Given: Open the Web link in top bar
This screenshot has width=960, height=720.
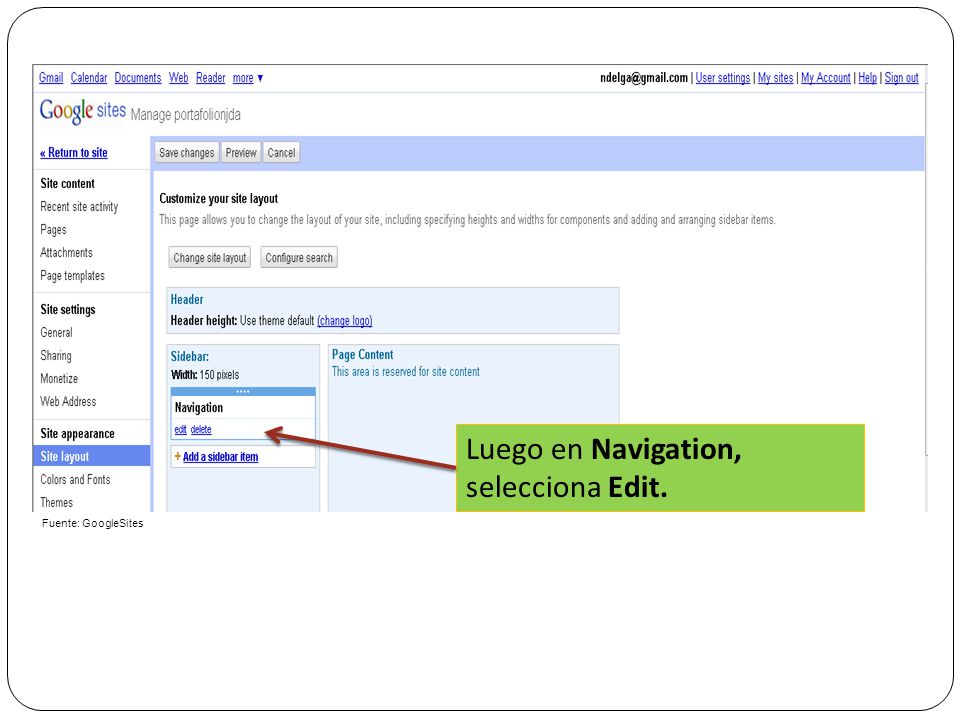Looking at the screenshot, I should click(179, 78).
